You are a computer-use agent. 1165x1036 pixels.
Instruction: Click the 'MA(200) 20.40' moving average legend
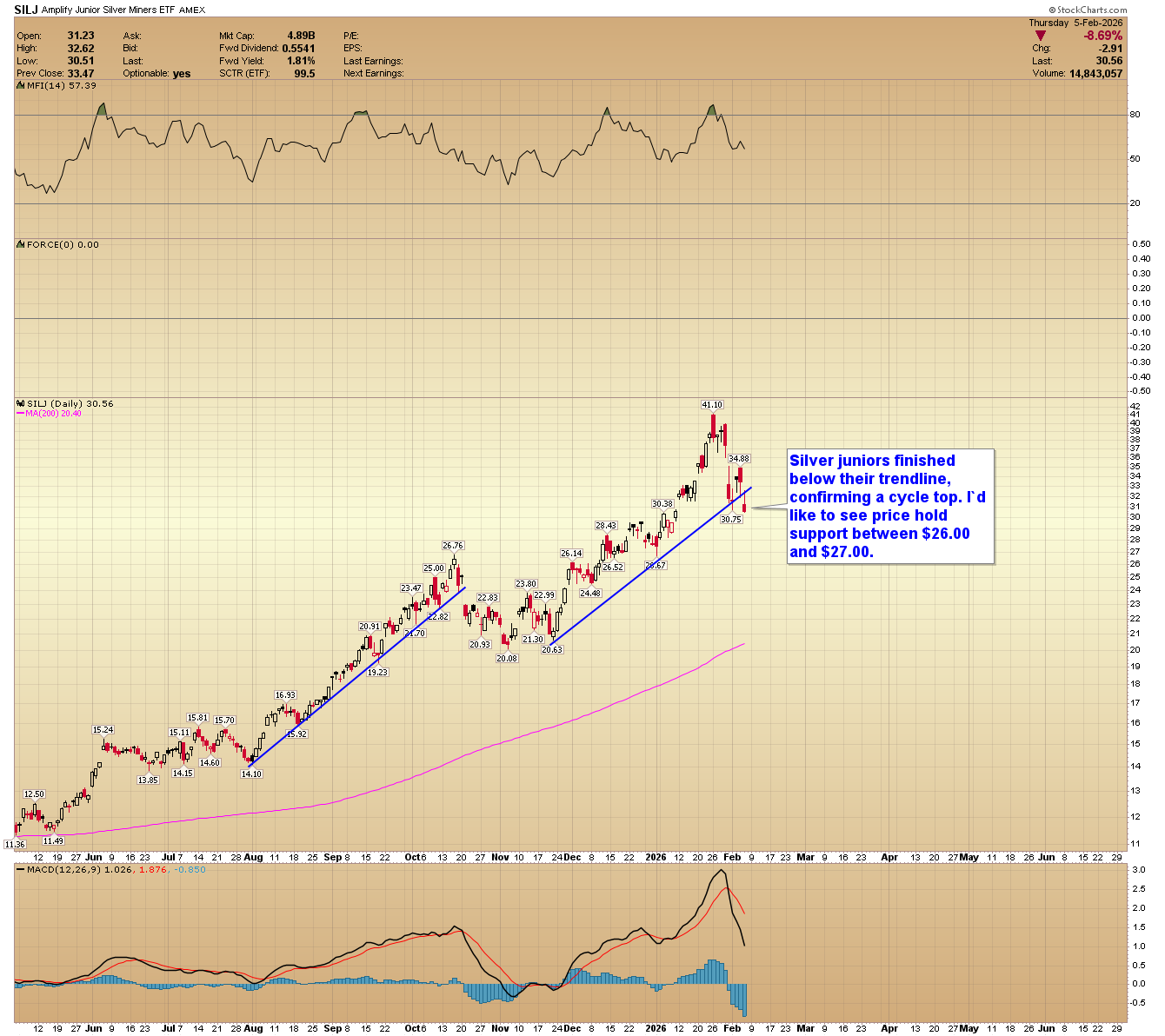(53, 414)
